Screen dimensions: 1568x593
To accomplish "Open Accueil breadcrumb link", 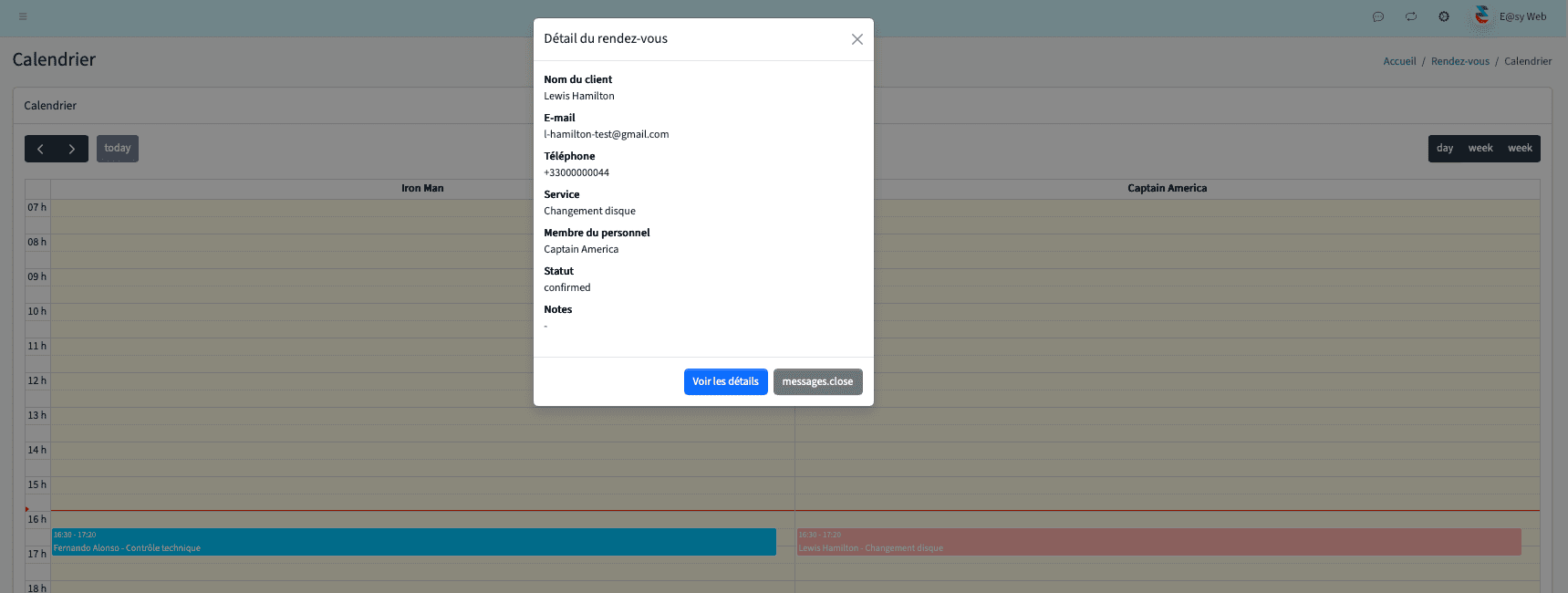I will [1399, 61].
